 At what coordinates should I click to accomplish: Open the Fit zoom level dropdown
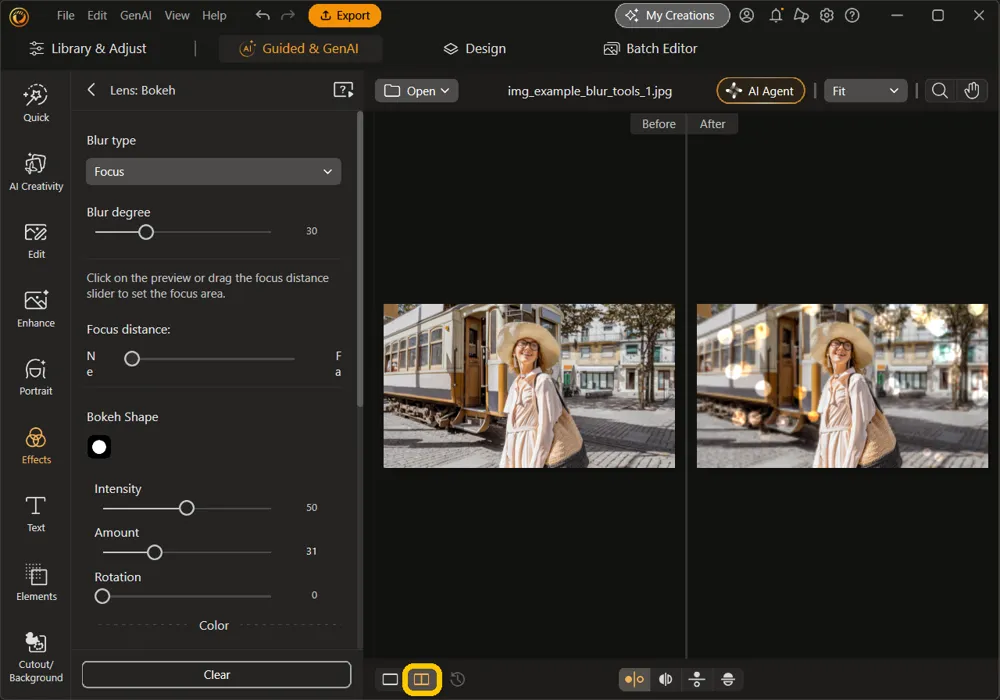[865, 91]
